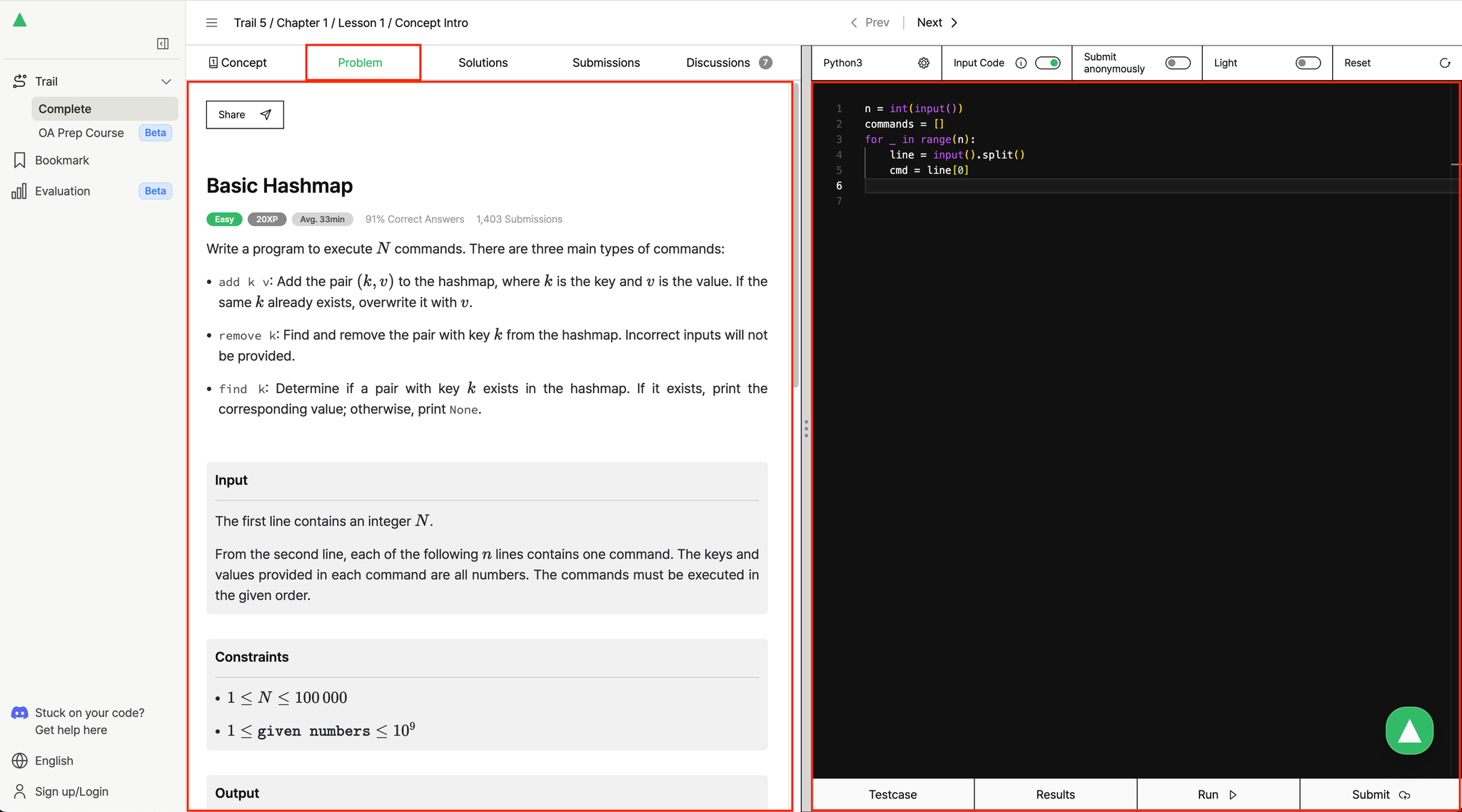Click the Input Code info icon

coord(1021,63)
